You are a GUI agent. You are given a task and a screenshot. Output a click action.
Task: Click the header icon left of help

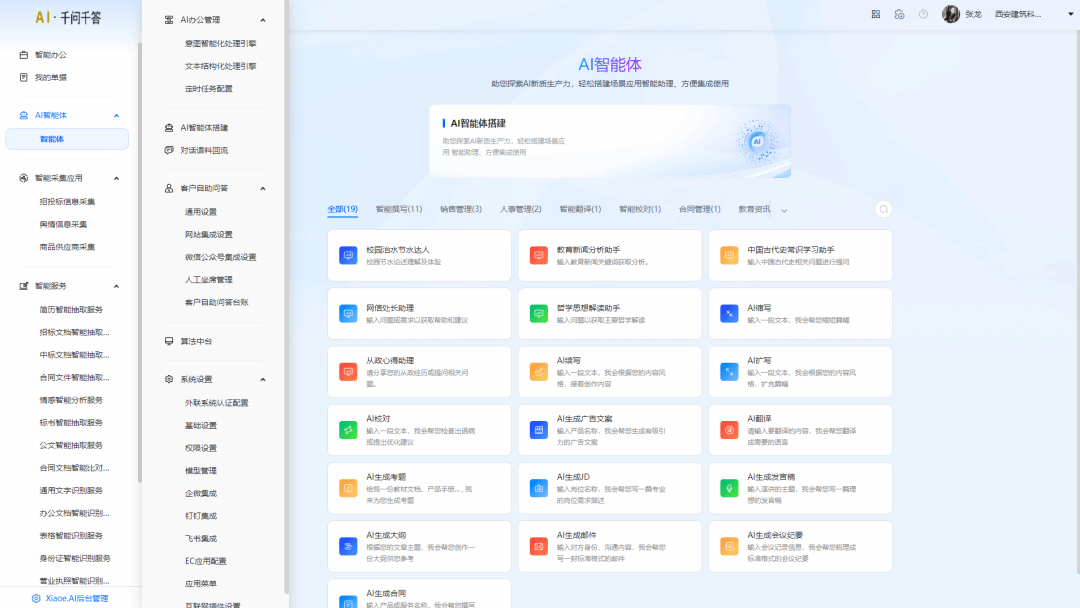point(899,14)
